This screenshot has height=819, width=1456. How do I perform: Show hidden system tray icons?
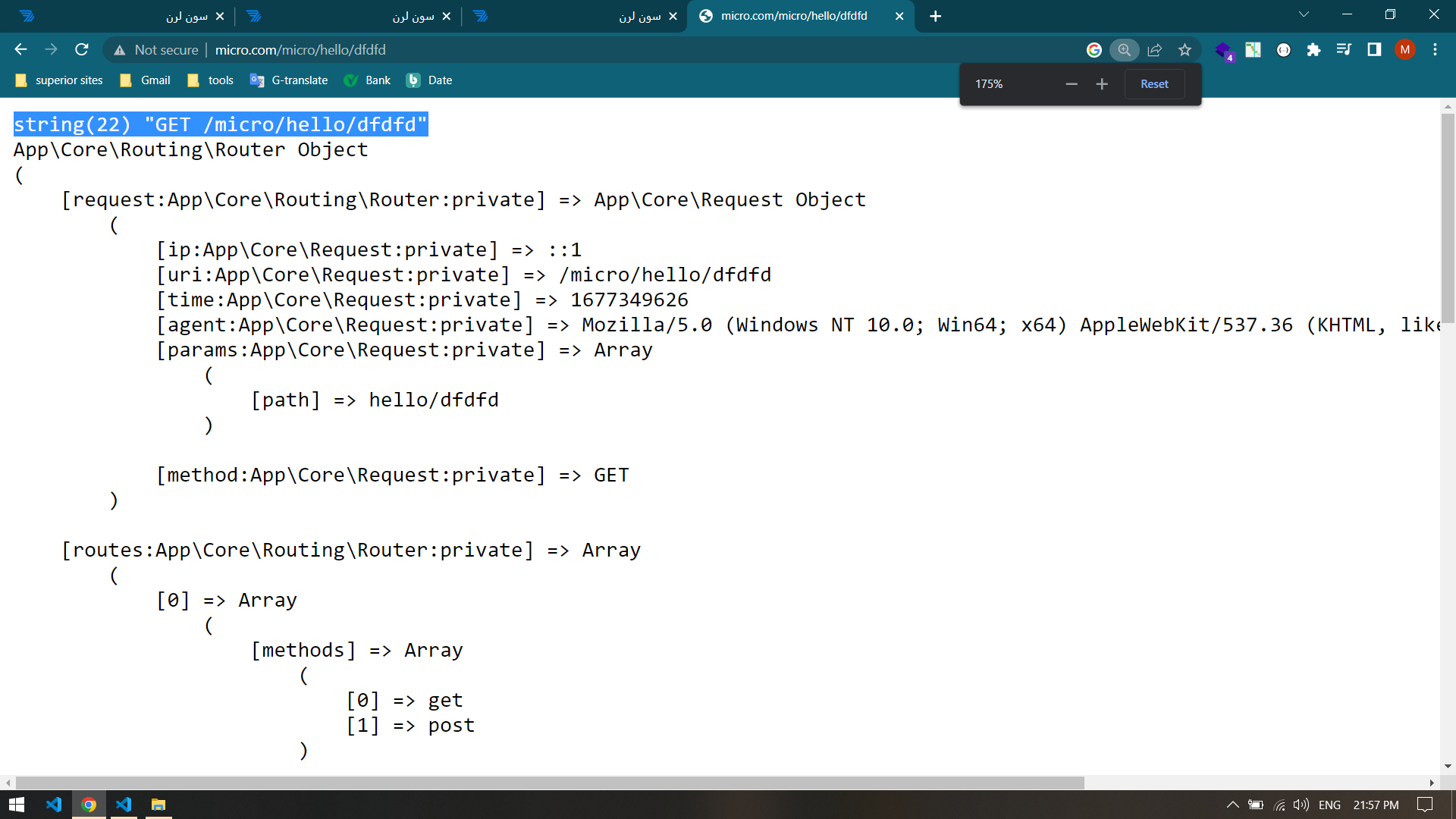click(1232, 805)
